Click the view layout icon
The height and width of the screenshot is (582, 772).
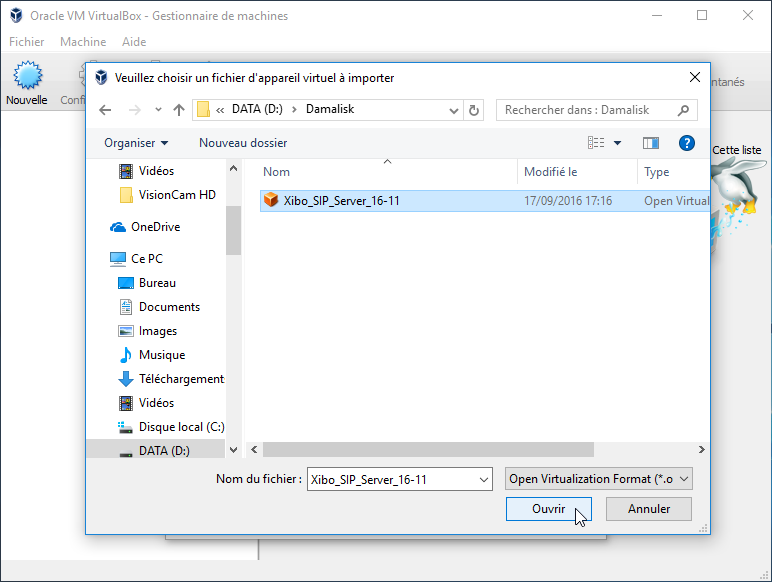596,143
